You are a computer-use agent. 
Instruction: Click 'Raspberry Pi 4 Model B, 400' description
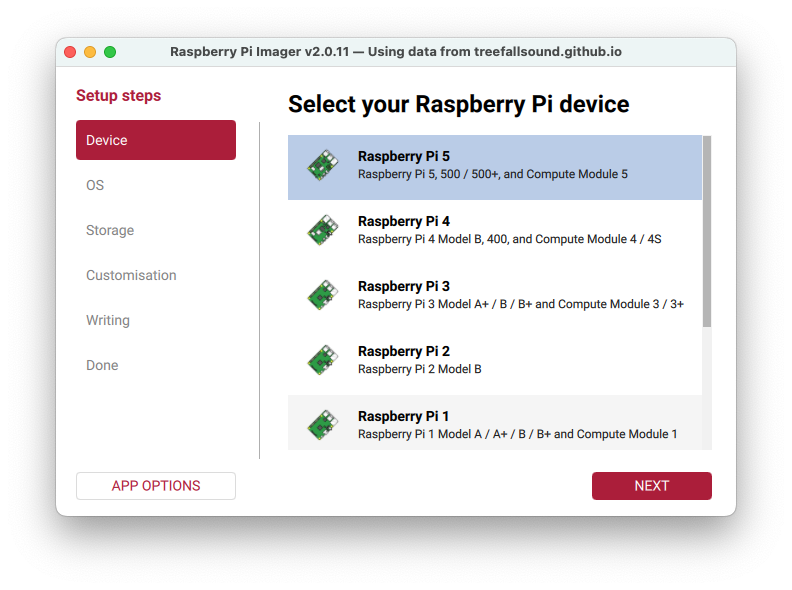click(510, 239)
